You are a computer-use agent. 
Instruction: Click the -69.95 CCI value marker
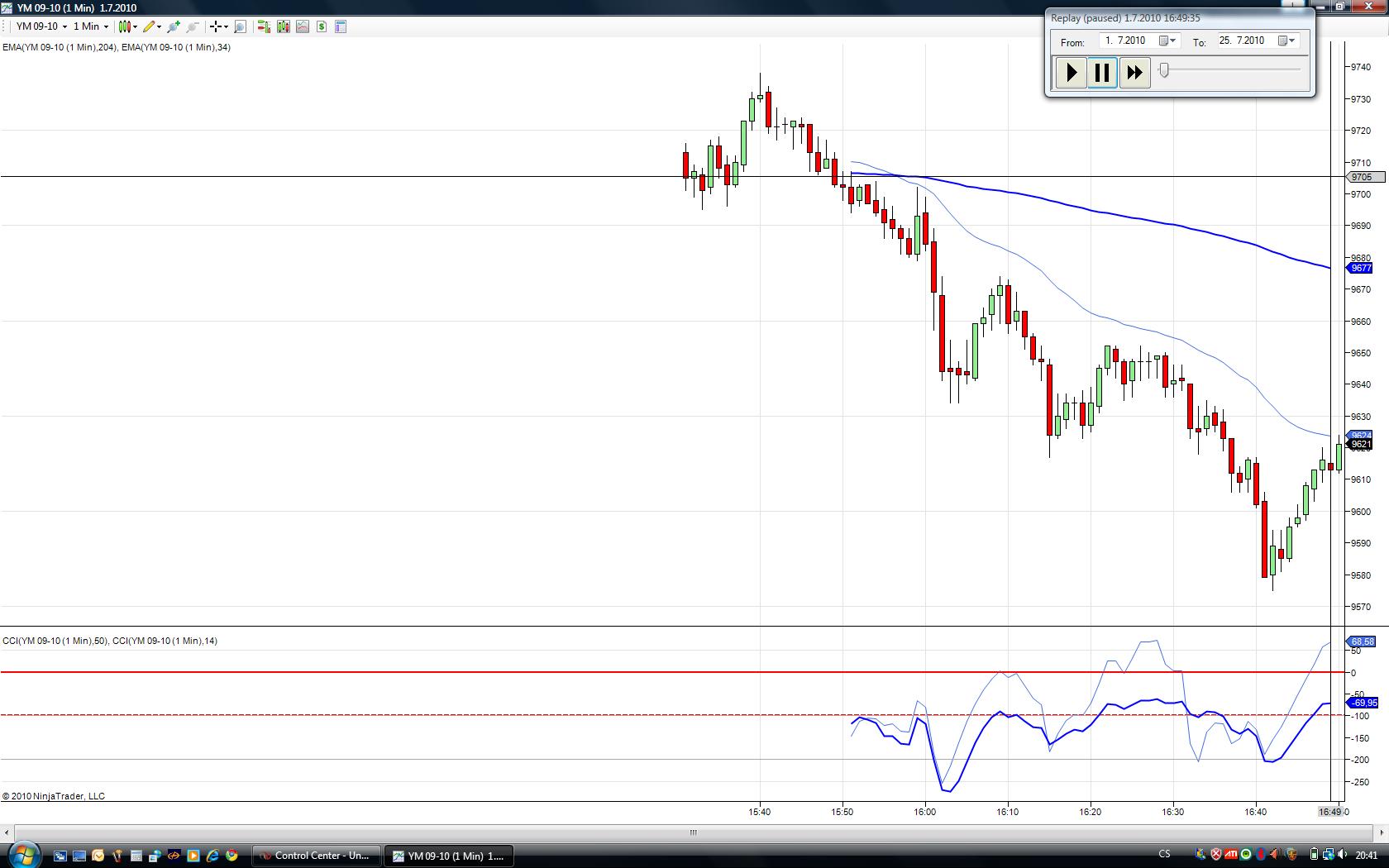click(1363, 703)
